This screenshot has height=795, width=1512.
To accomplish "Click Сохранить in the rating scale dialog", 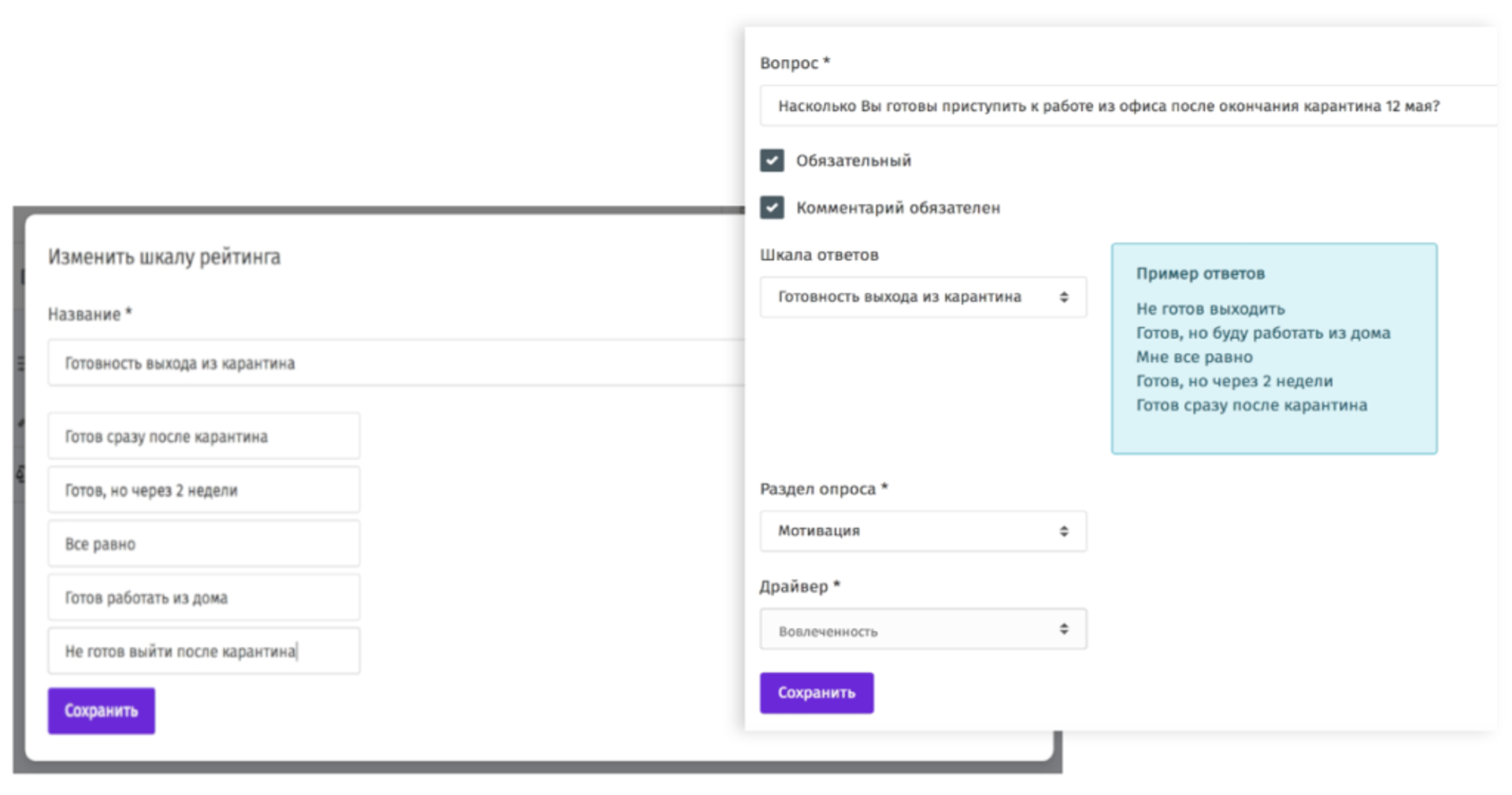I will click(101, 711).
